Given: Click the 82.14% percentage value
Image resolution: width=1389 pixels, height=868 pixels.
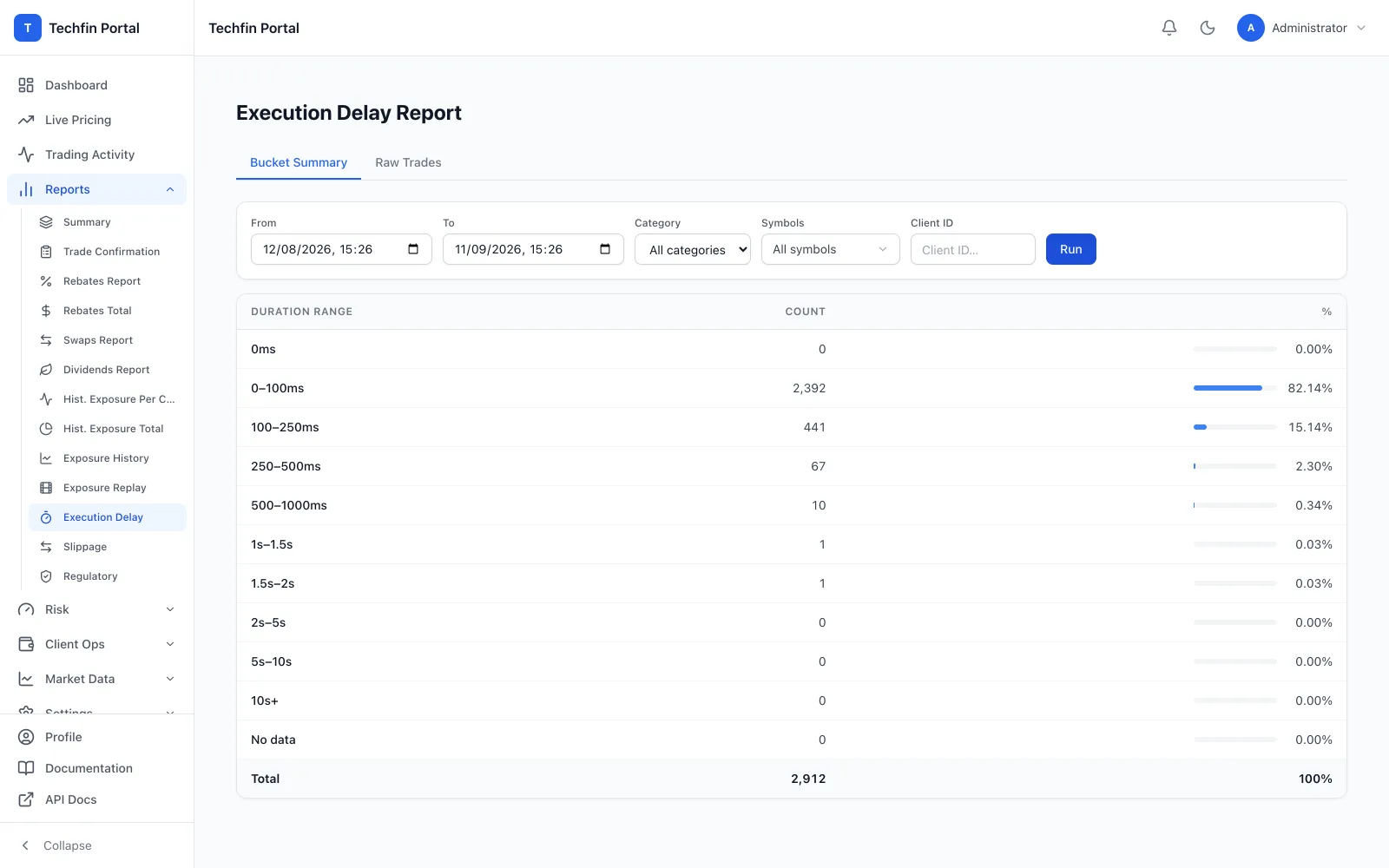Looking at the screenshot, I should click(1310, 388).
